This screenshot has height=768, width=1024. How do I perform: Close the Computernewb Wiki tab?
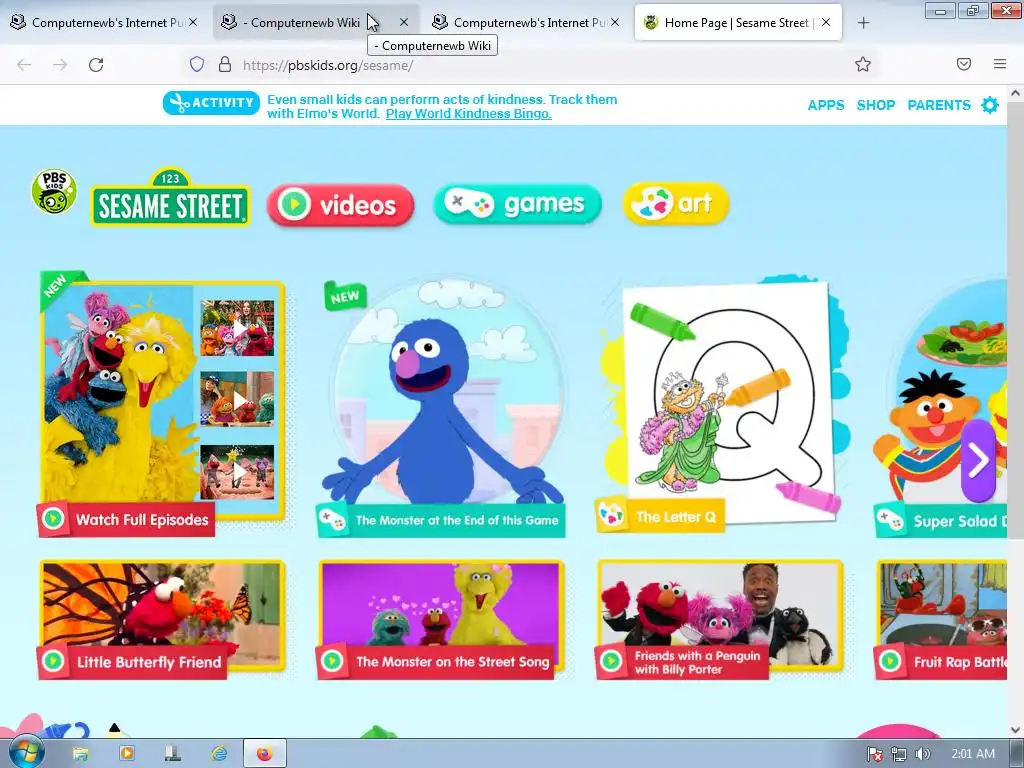coord(404,22)
